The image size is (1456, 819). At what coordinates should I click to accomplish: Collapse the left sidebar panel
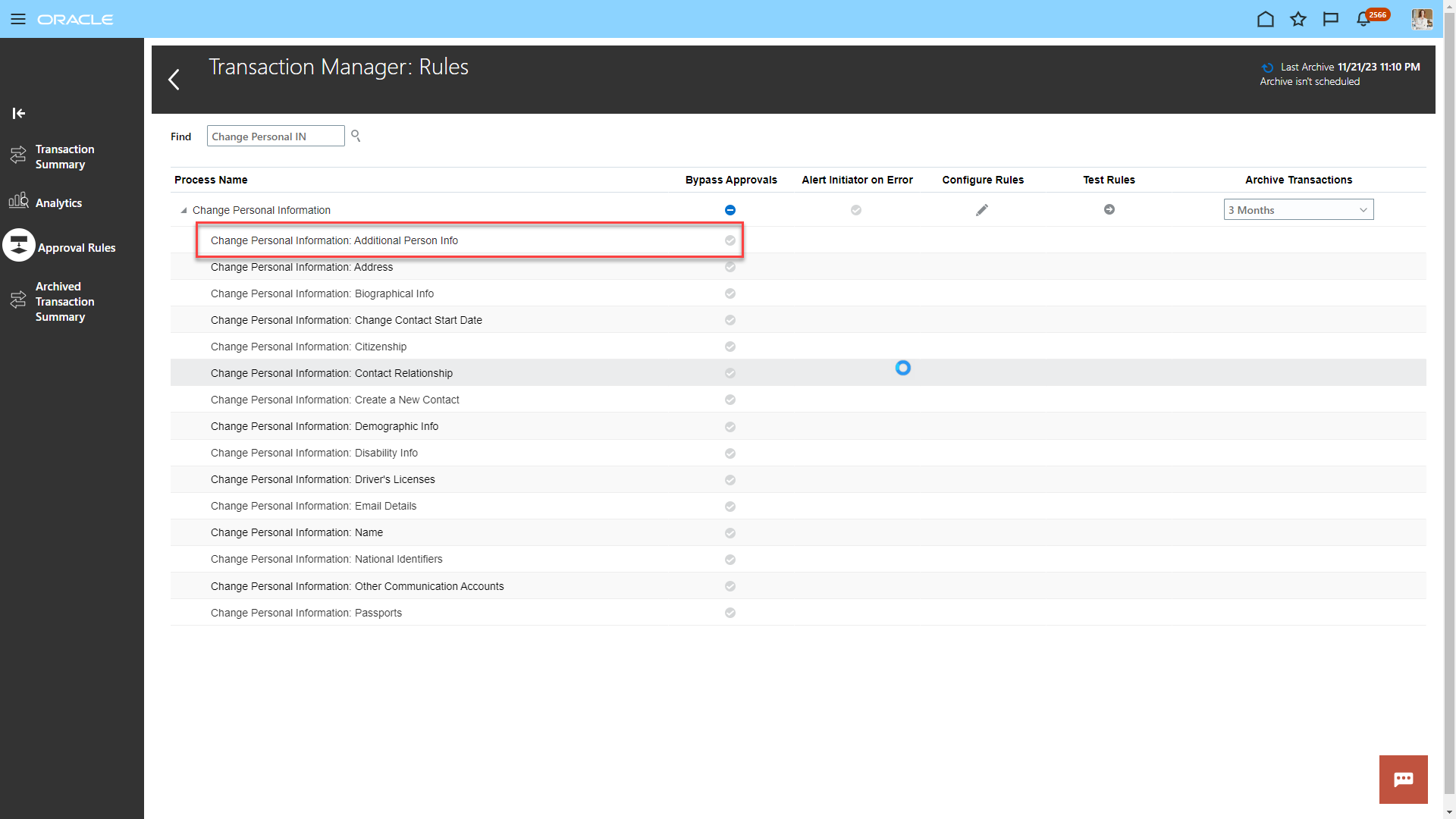click(19, 113)
